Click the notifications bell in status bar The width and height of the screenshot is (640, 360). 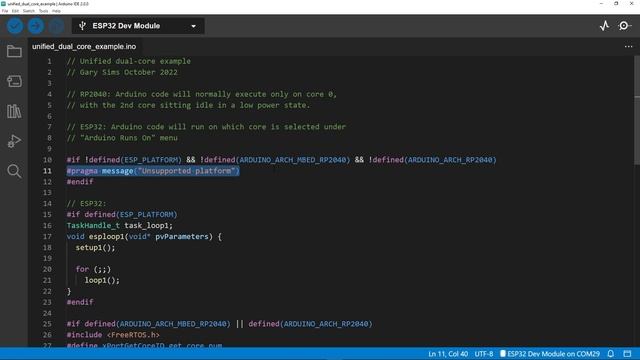click(611, 354)
